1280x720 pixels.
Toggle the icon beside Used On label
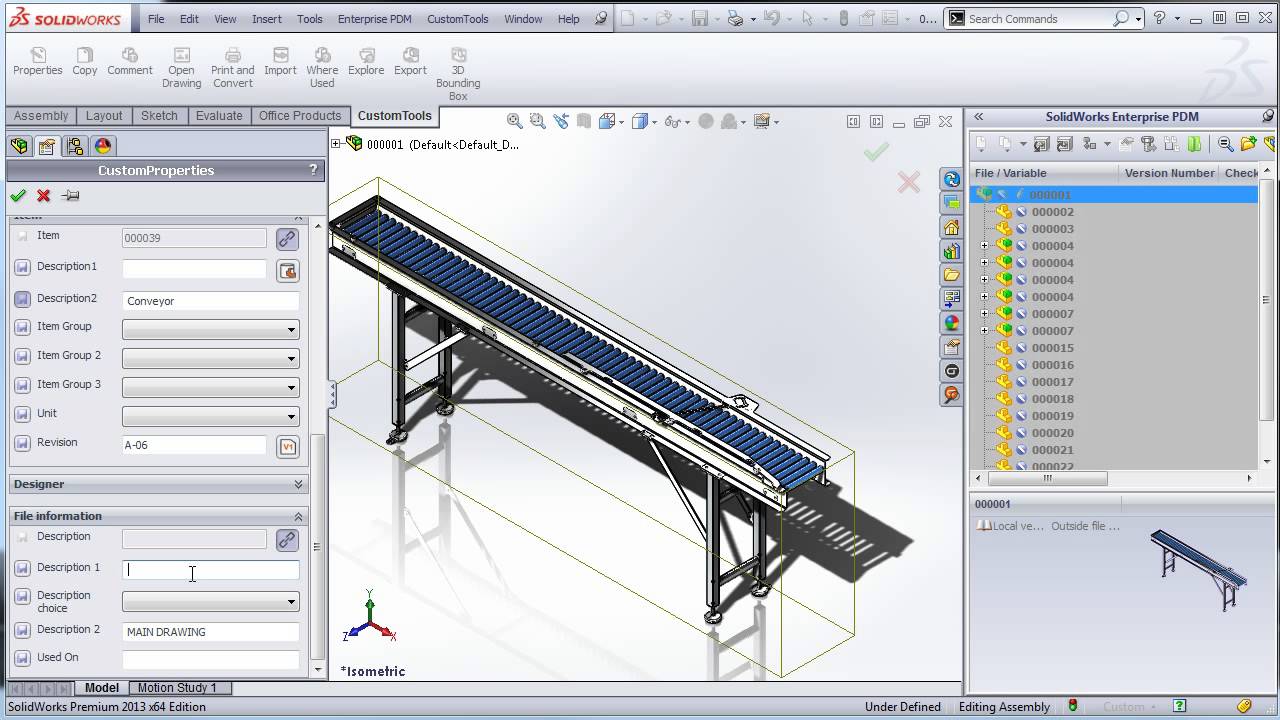pyautogui.click(x=22, y=658)
